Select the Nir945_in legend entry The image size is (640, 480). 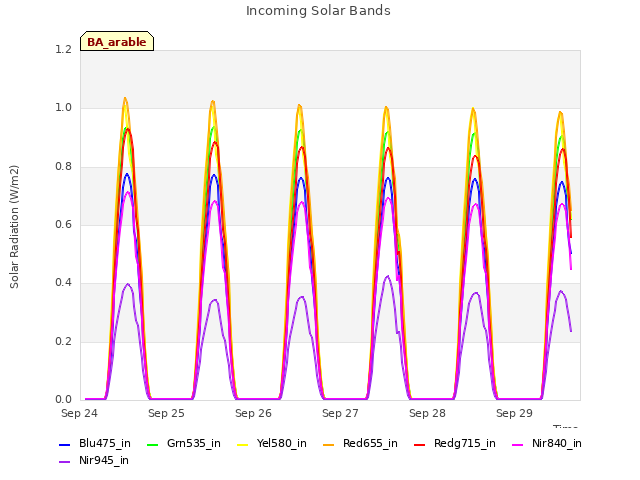click(94, 460)
